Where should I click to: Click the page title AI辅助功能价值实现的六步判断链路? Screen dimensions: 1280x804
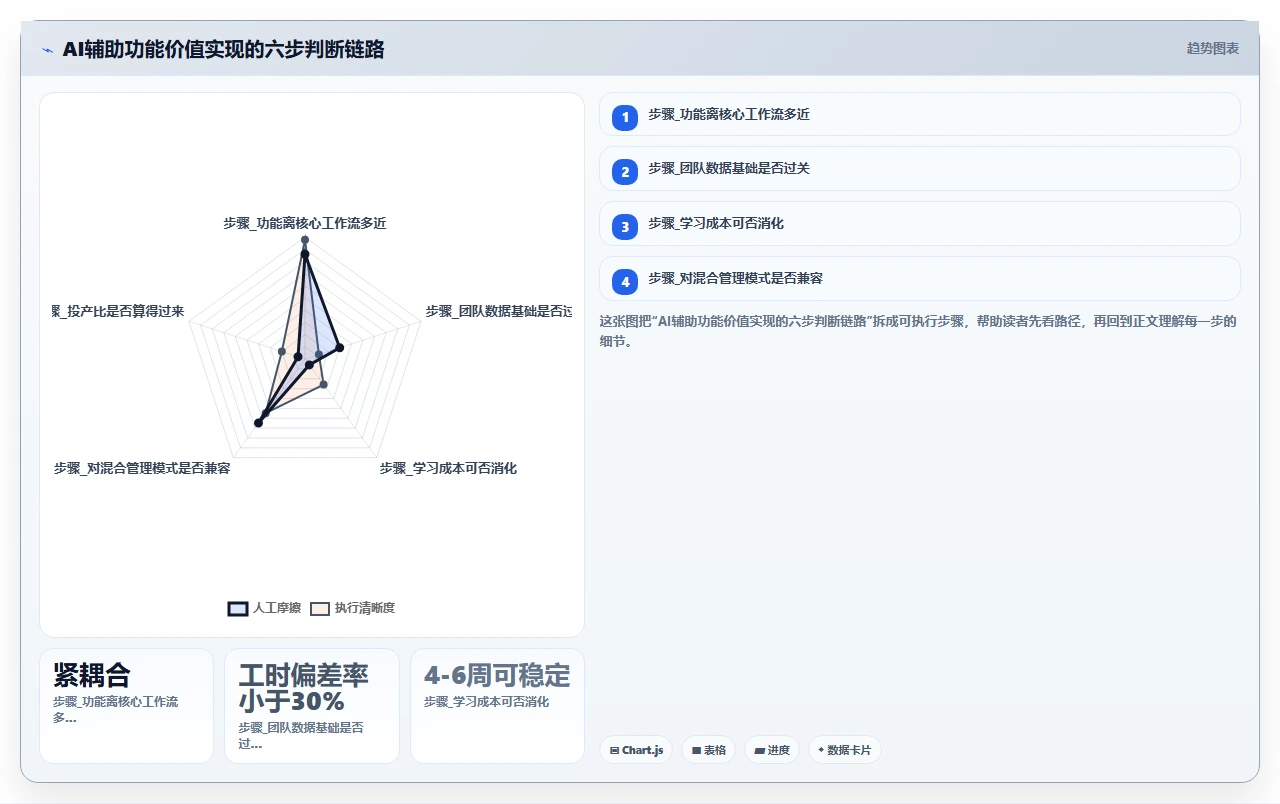(223, 49)
